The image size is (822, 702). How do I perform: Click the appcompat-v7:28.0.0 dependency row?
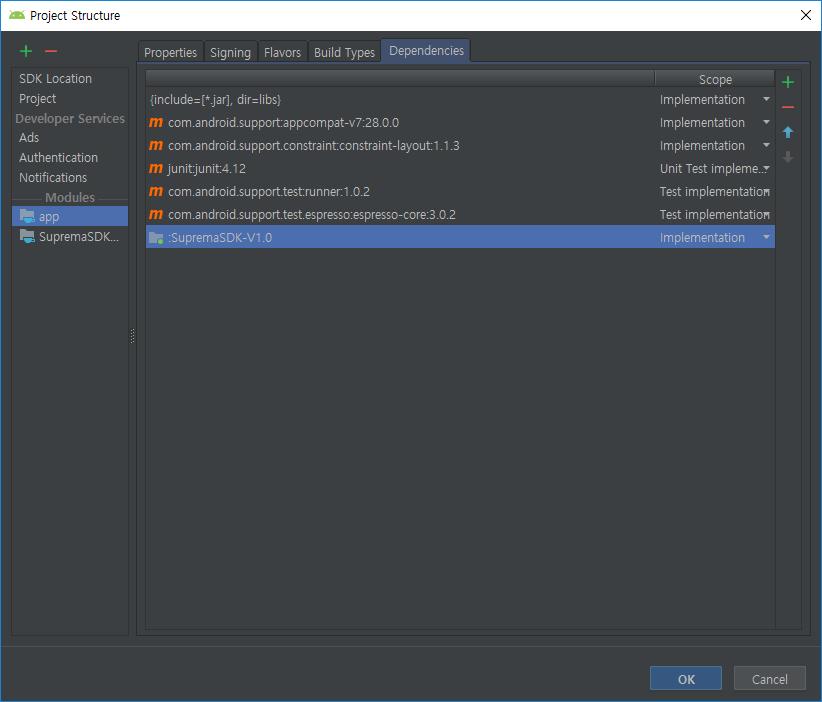click(x=283, y=123)
